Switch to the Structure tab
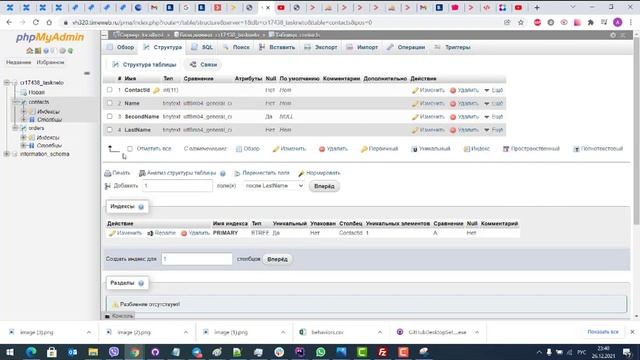 click(x=162, y=47)
